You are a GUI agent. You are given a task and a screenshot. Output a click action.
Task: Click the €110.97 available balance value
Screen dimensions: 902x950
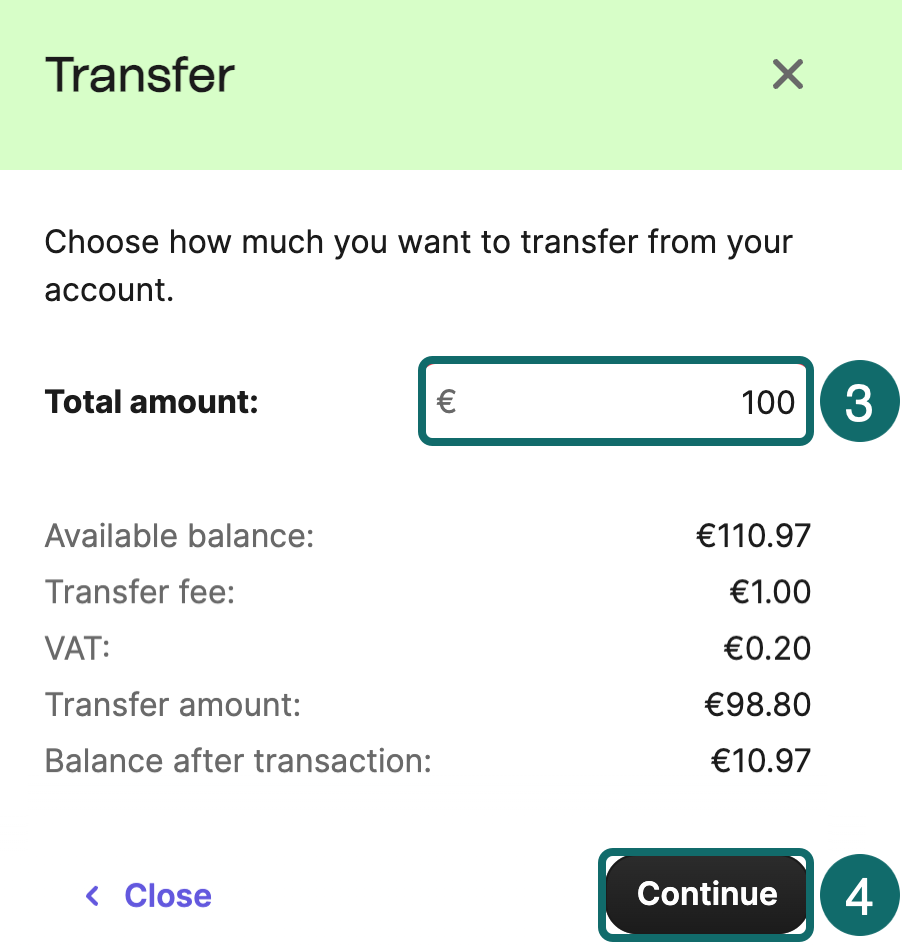(753, 536)
